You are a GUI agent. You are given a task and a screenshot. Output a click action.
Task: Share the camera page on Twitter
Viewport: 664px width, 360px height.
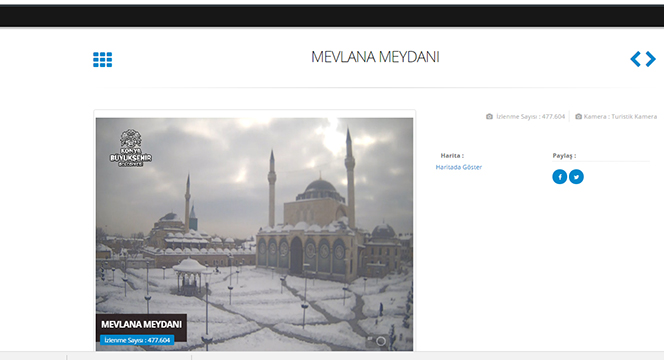click(576, 177)
